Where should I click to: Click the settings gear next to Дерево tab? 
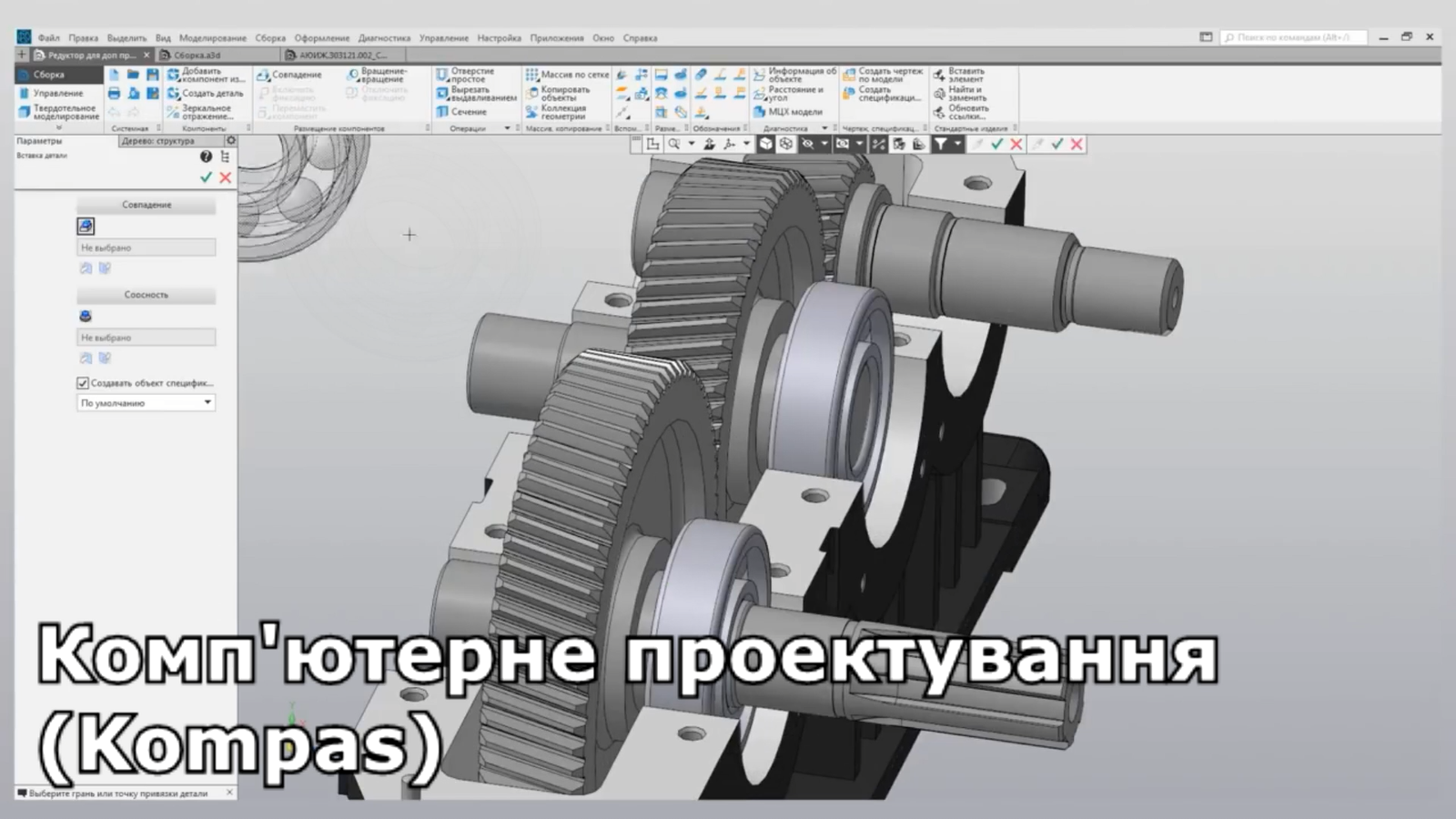[231, 141]
